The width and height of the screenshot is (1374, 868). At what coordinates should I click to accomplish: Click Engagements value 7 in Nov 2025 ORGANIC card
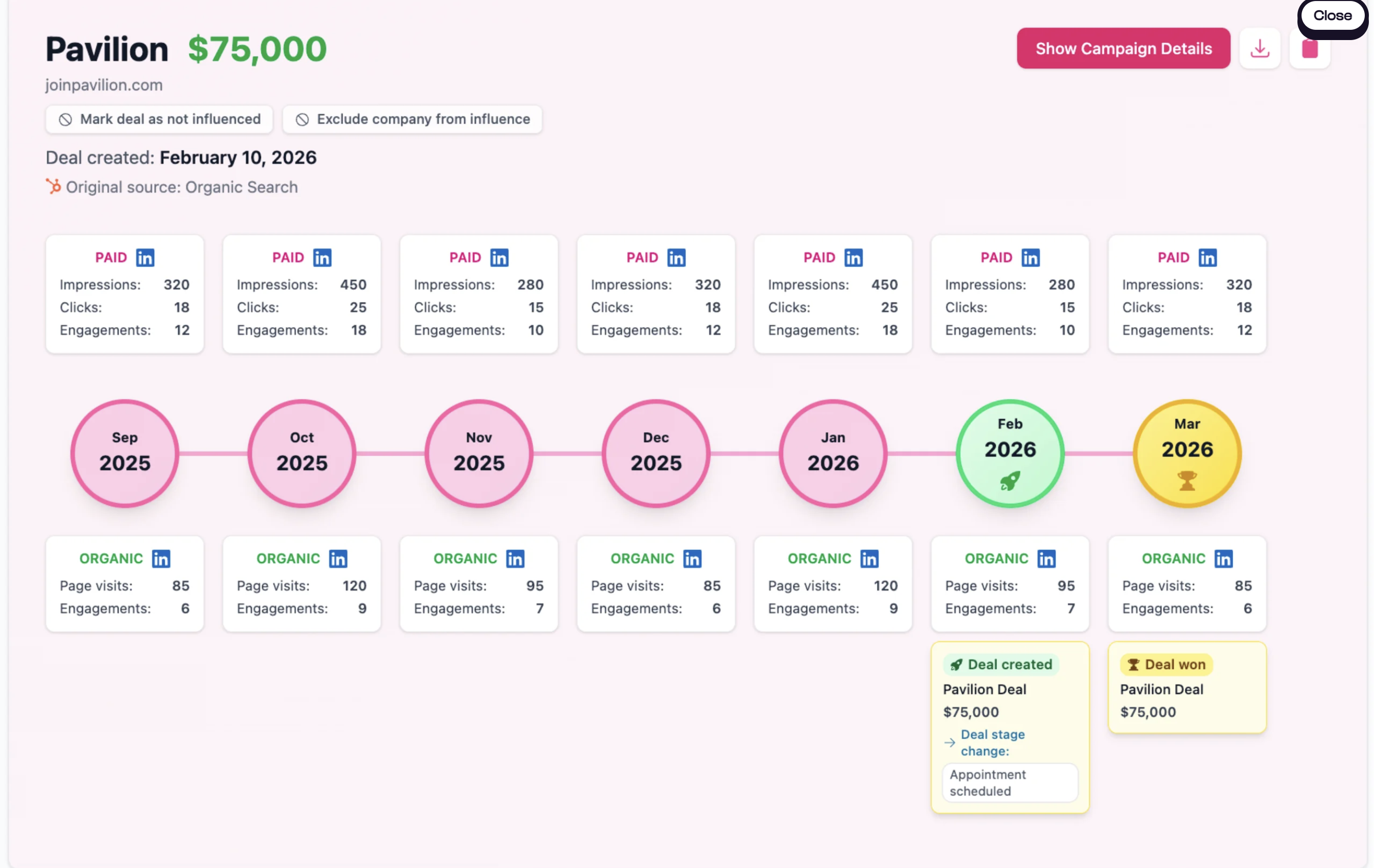[x=540, y=609]
